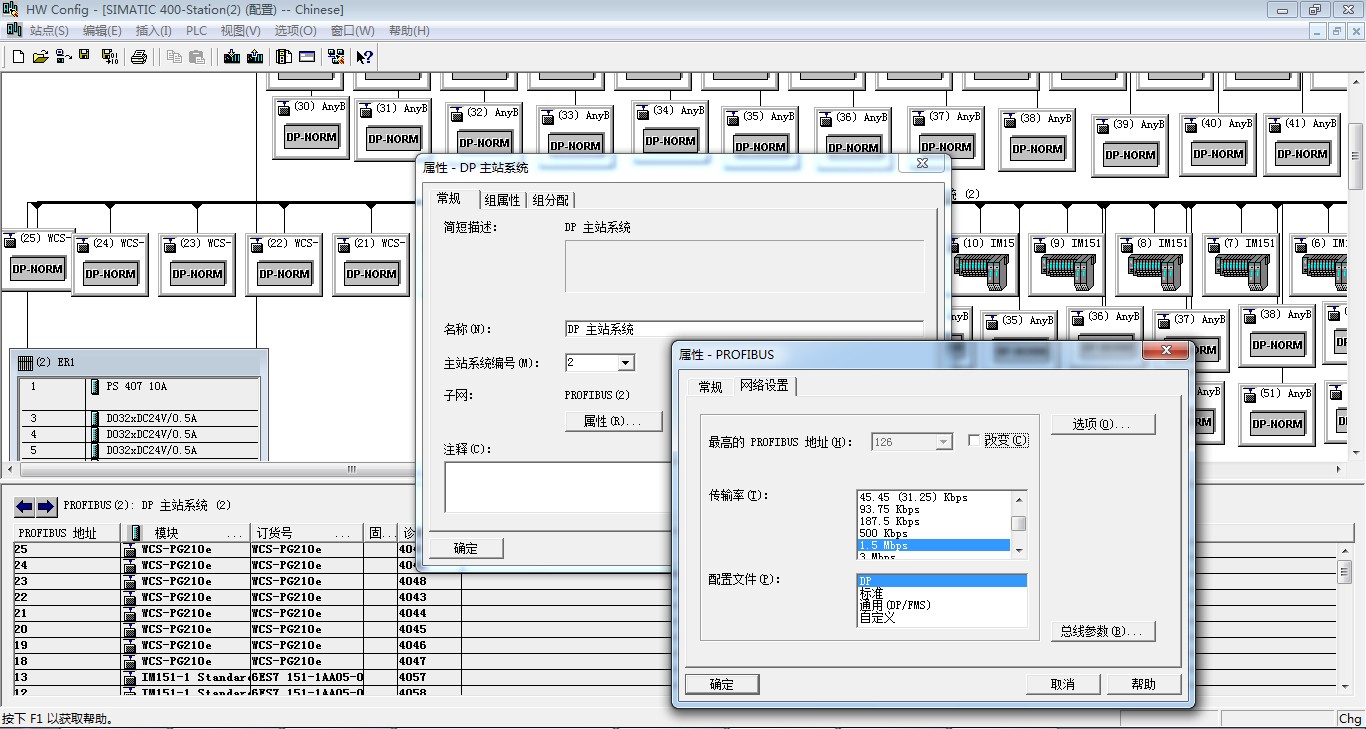Click the 属性(R)... button for the subnet
Viewport: 1366px width, 729px height.
click(x=613, y=421)
